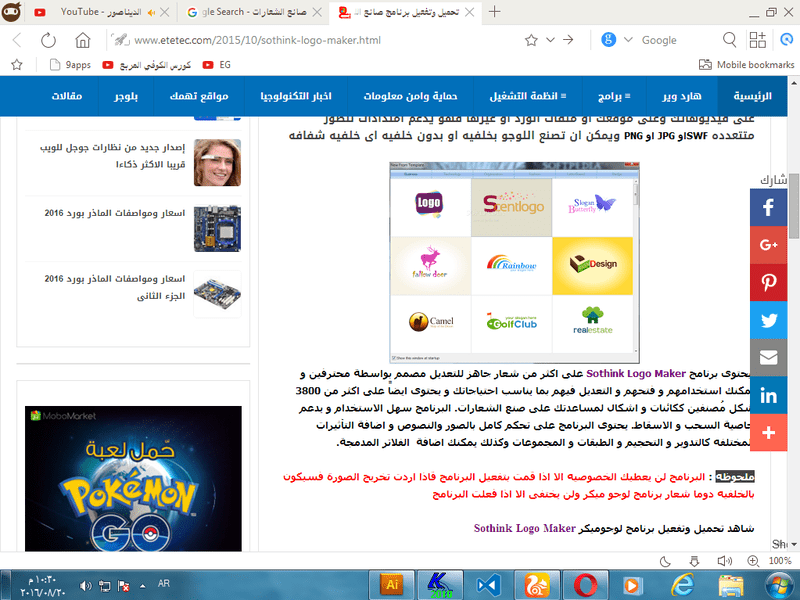The width and height of the screenshot is (800, 600).
Task: Open the Google glasses article link
Action: click(113, 156)
